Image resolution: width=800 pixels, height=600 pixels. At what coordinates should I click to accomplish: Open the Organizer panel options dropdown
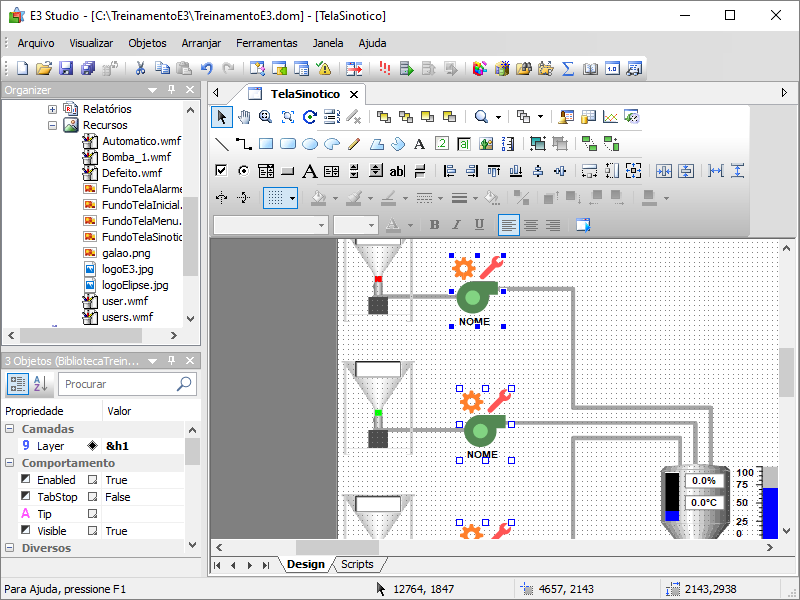click(152, 90)
